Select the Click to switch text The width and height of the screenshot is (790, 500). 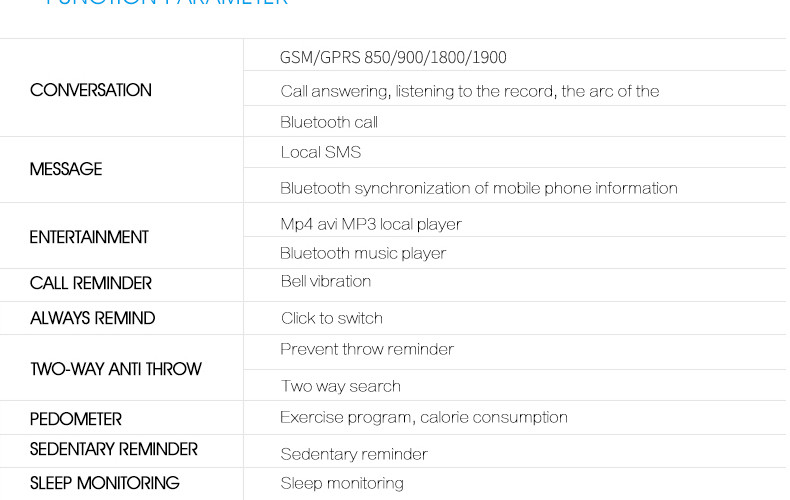332,318
